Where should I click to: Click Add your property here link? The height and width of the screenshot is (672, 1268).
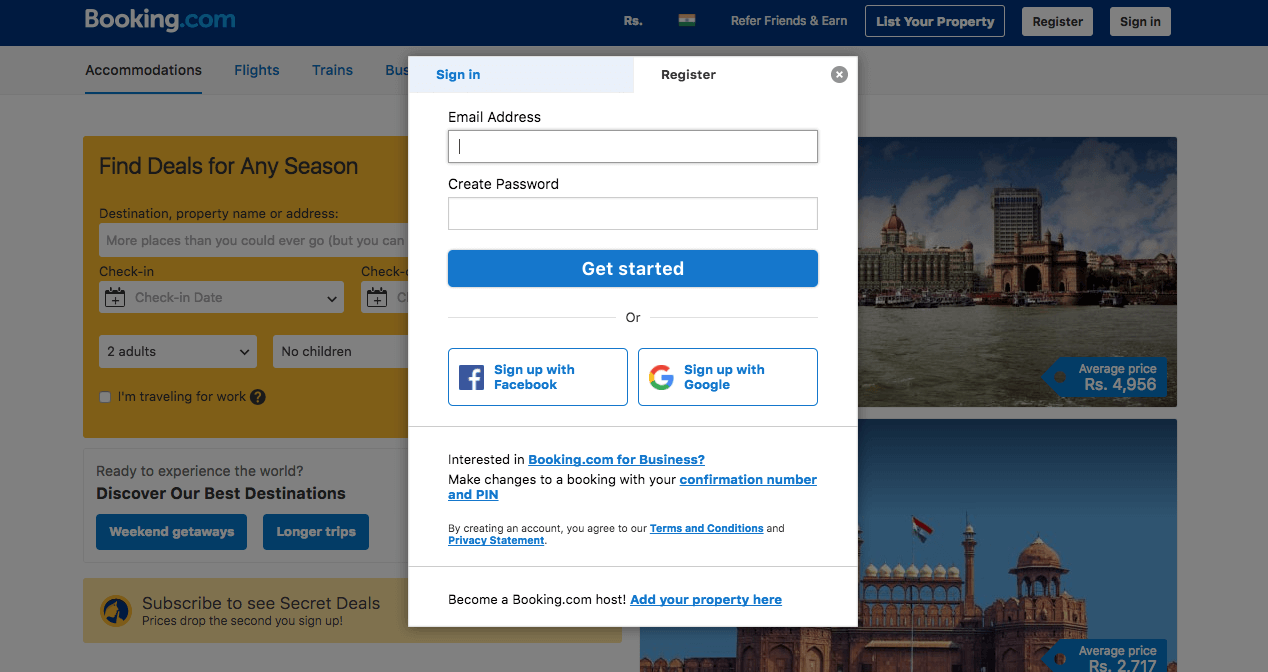point(706,600)
